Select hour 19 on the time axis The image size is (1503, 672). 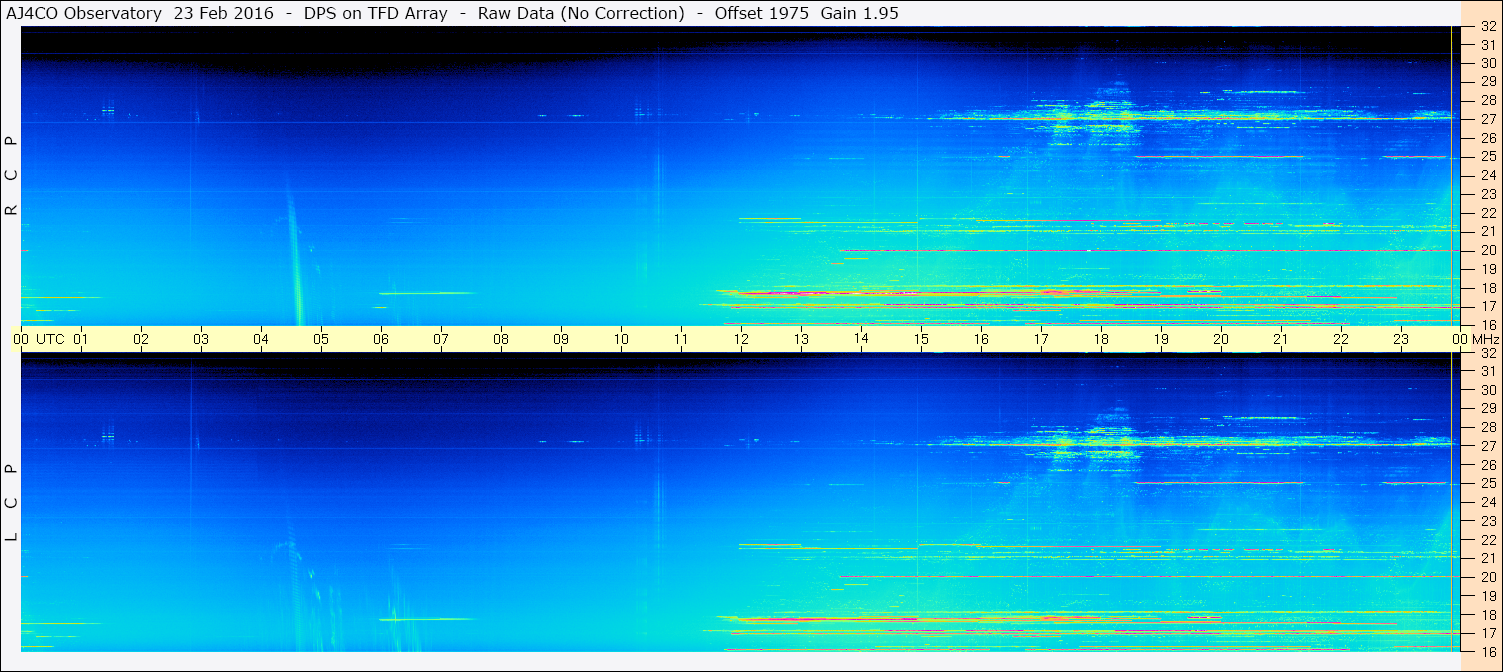click(1161, 339)
